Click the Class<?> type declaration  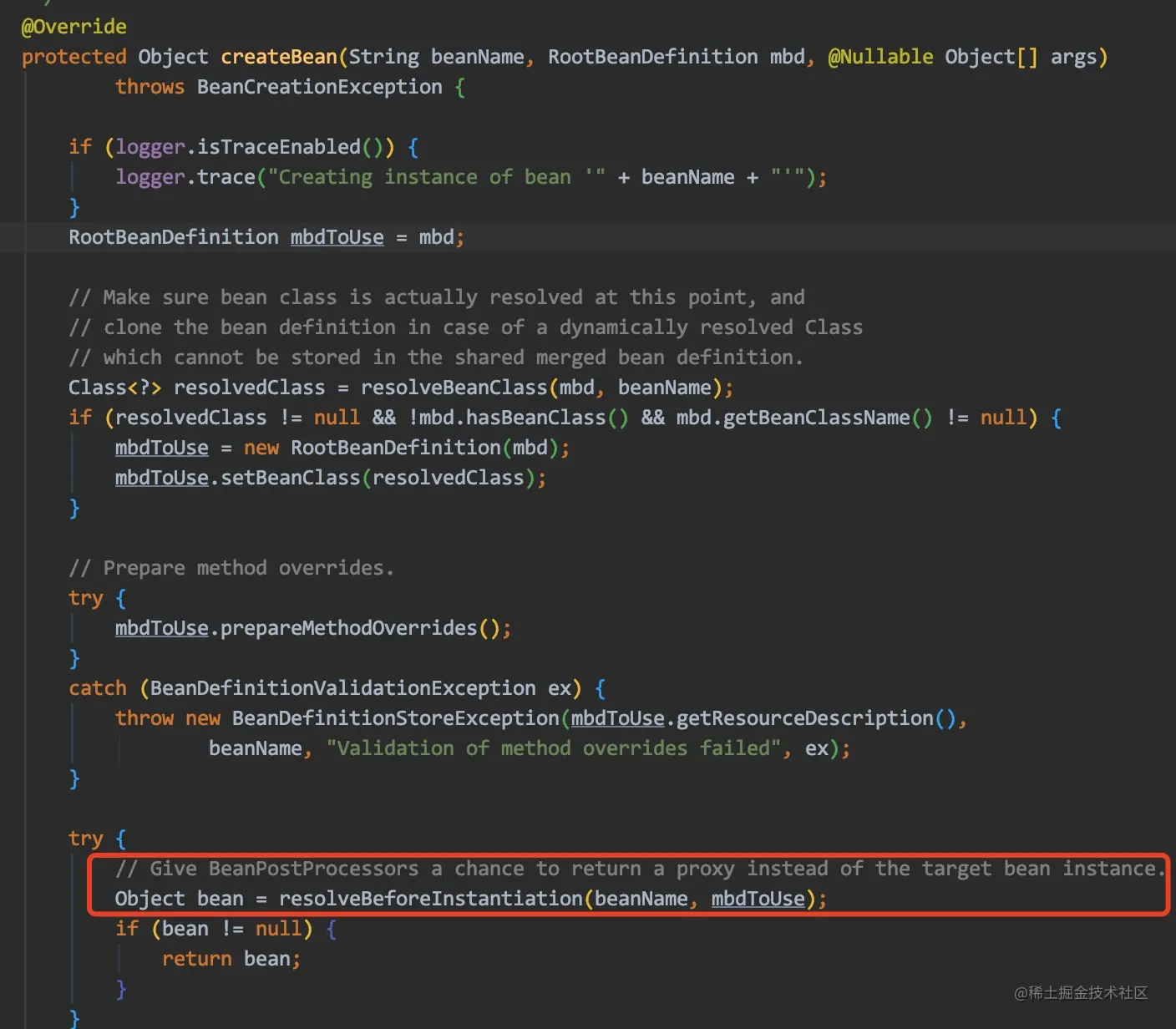[x=115, y=388]
